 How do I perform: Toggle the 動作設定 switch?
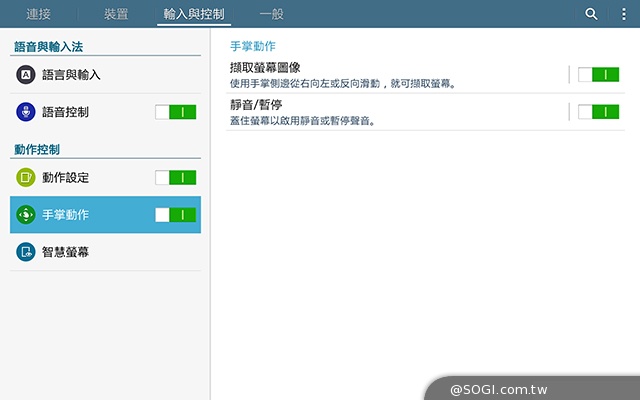point(176,177)
